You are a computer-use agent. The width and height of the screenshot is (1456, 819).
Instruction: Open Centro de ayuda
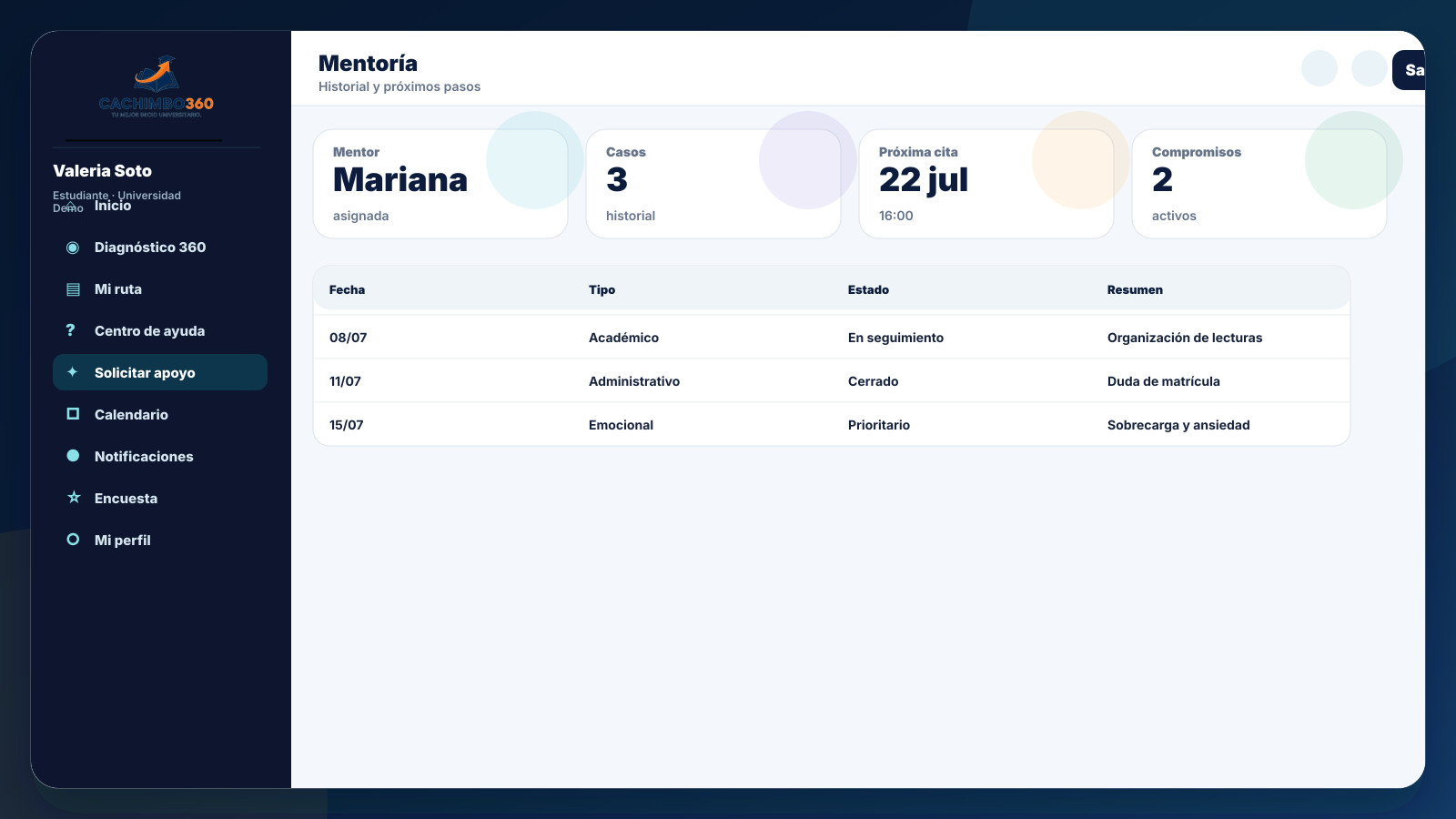160,331
